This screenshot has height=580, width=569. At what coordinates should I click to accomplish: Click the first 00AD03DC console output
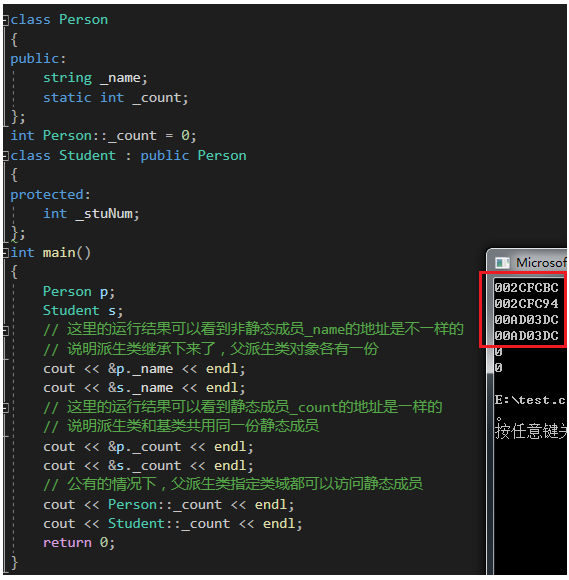[x=526, y=320]
